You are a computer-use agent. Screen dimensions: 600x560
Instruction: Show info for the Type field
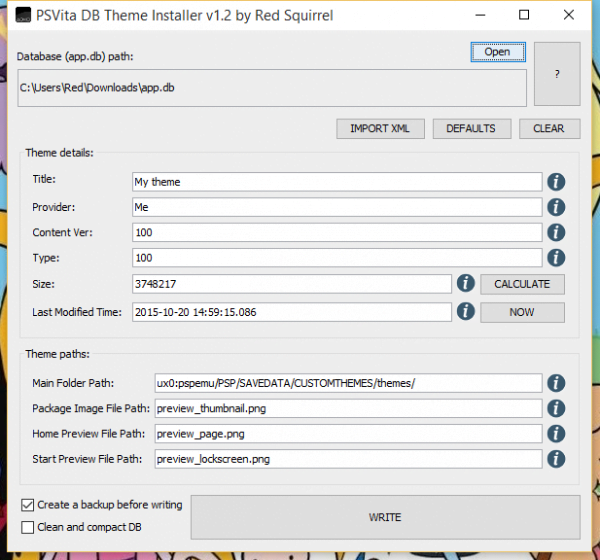pyautogui.click(x=556, y=258)
